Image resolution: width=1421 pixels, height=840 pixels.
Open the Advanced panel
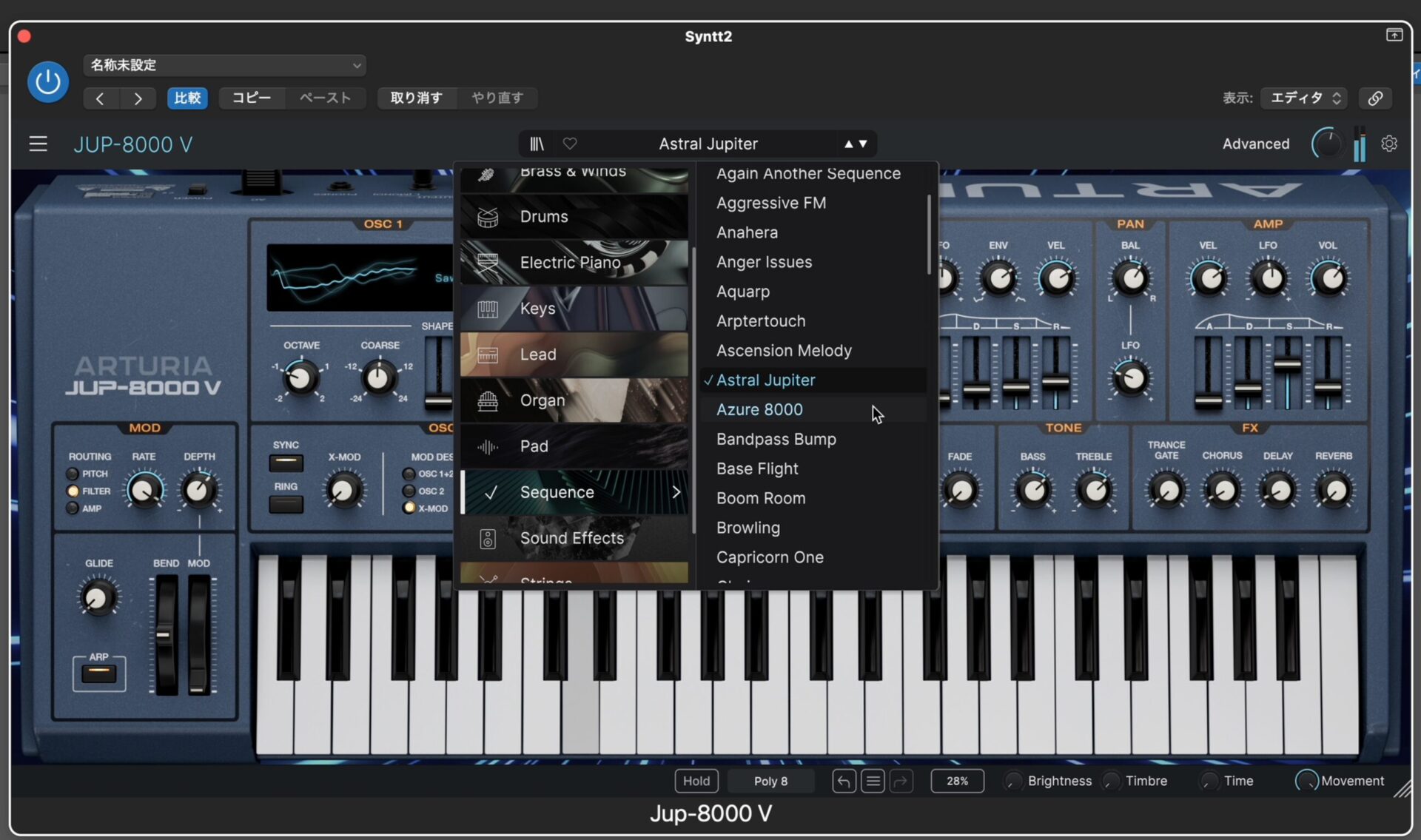click(1255, 144)
